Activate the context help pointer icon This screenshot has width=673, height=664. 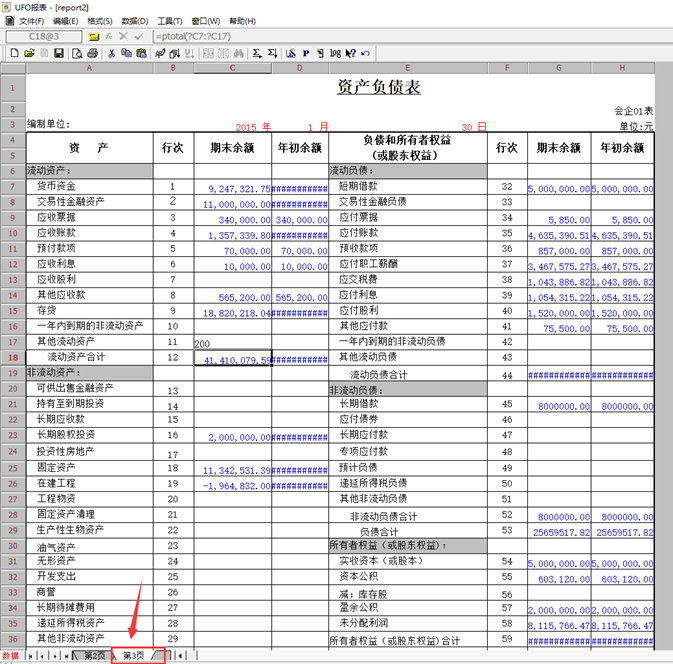tap(350, 53)
